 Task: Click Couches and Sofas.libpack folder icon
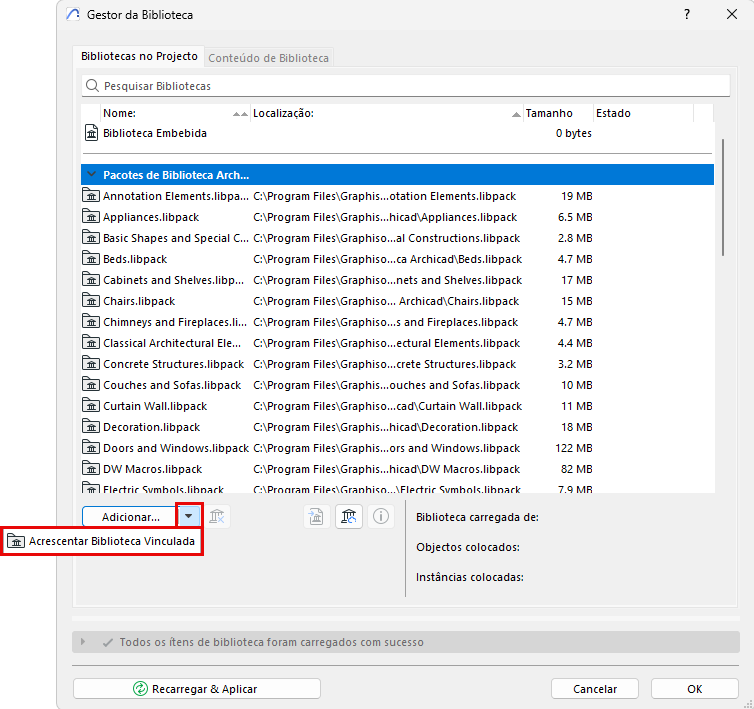[91, 385]
